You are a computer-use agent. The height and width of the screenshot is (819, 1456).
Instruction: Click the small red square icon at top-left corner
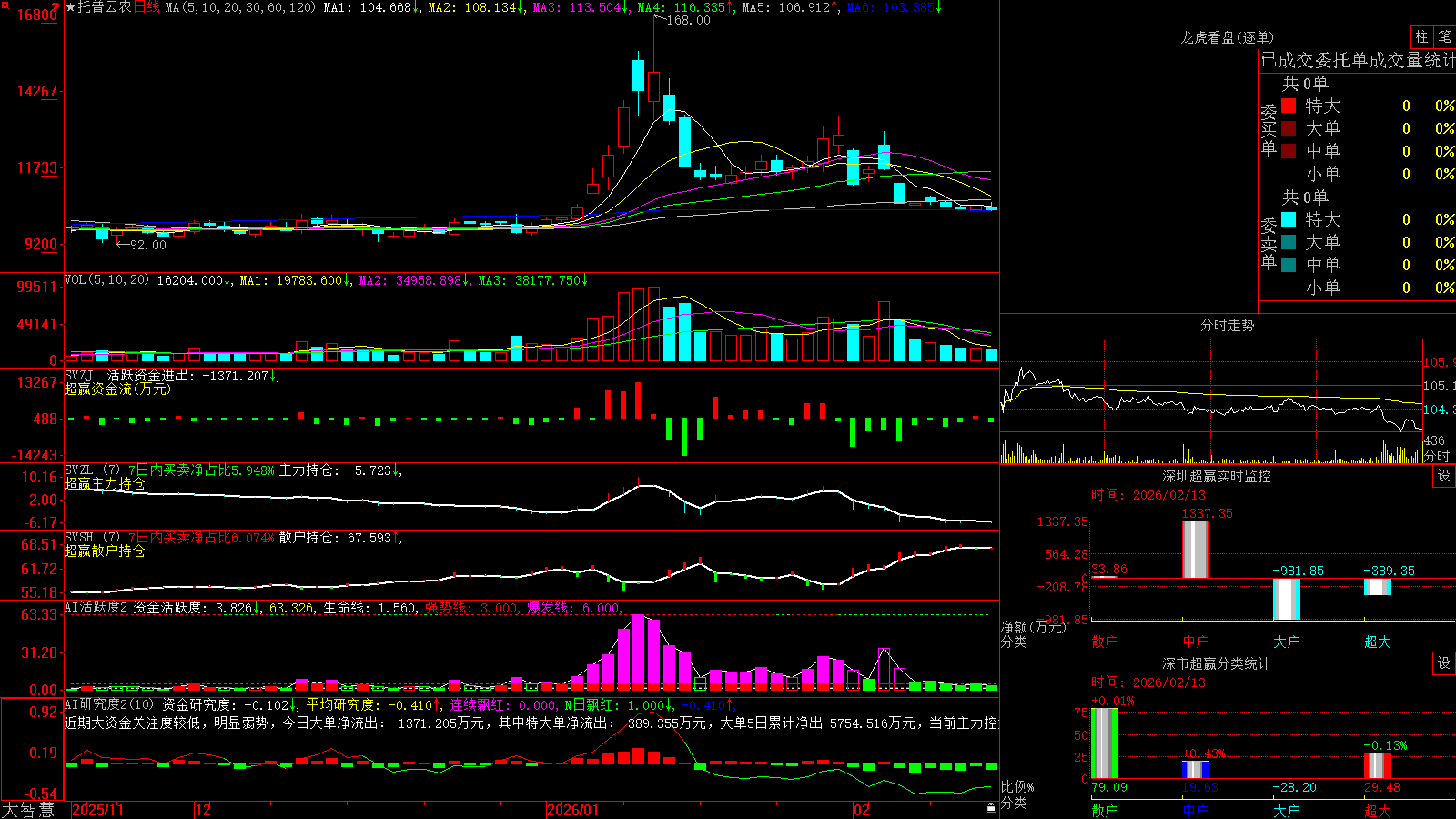tap(3, 3)
